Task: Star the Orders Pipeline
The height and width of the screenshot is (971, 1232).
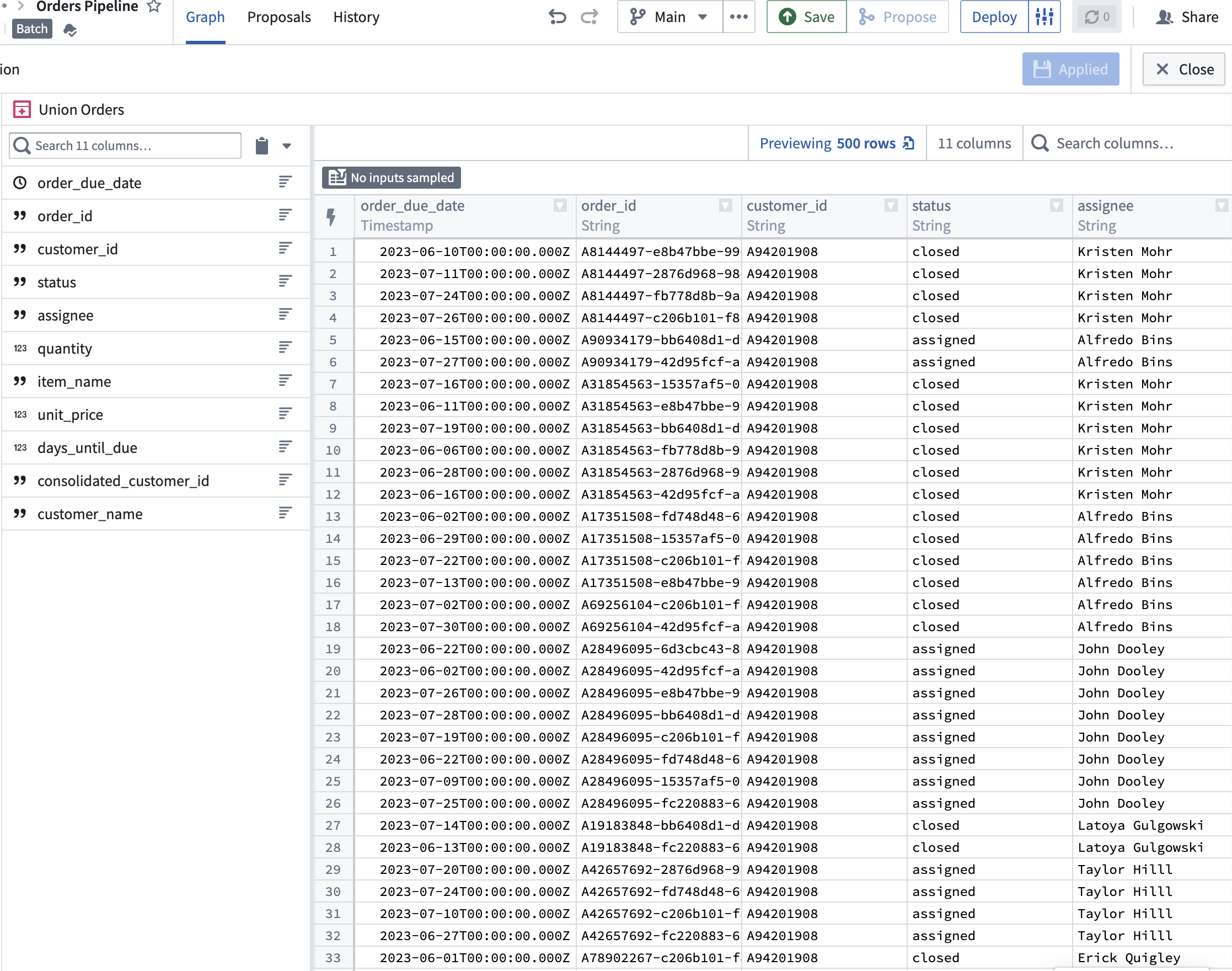Action: click(152, 7)
